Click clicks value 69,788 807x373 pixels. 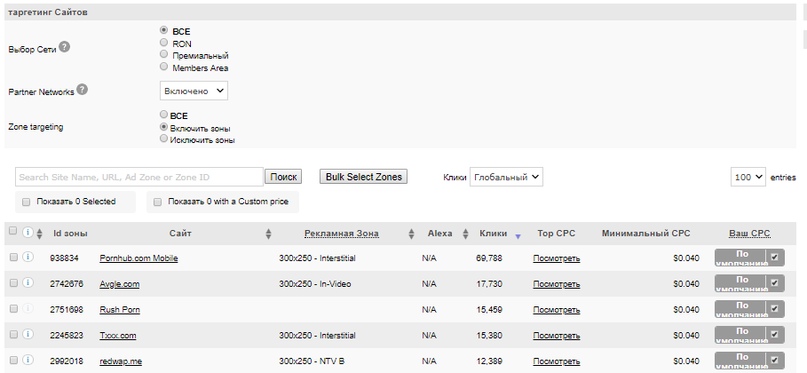[x=489, y=258]
